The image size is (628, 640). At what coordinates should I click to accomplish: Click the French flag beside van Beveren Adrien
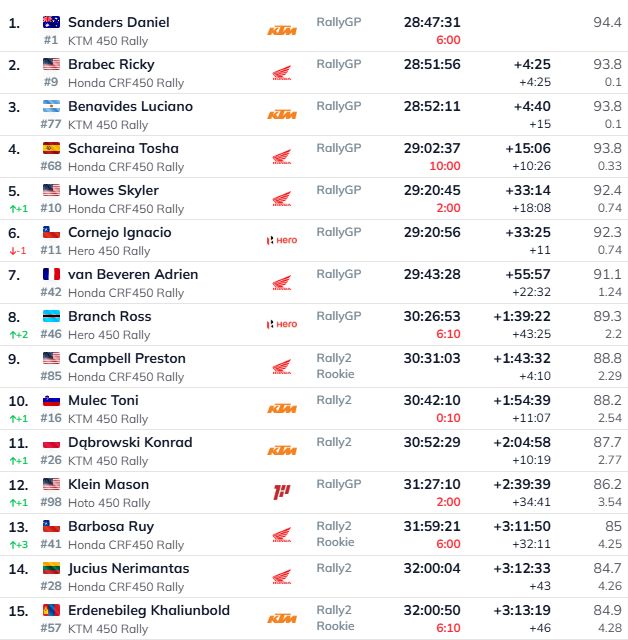pos(52,274)
